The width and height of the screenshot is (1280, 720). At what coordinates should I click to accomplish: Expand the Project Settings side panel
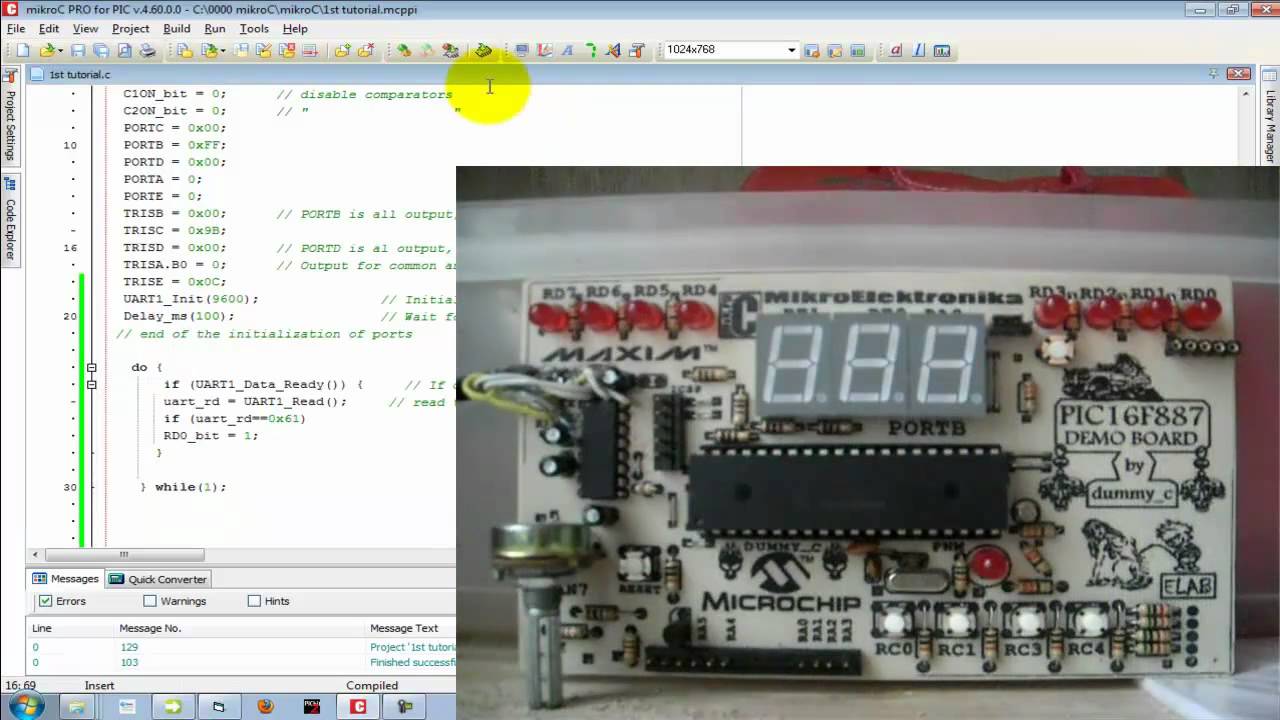pyautogui.click(x=10, y=116)
